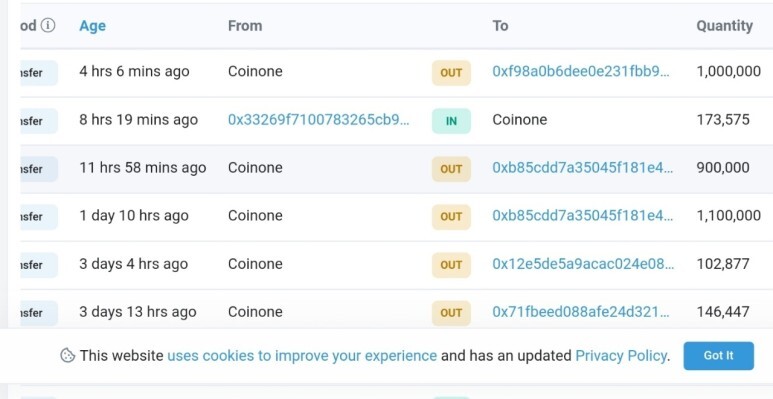Open address 0xb85cdd7a35045f181e4 in 900,000 row
Screen dimensions: 773x399
point(583,168)
